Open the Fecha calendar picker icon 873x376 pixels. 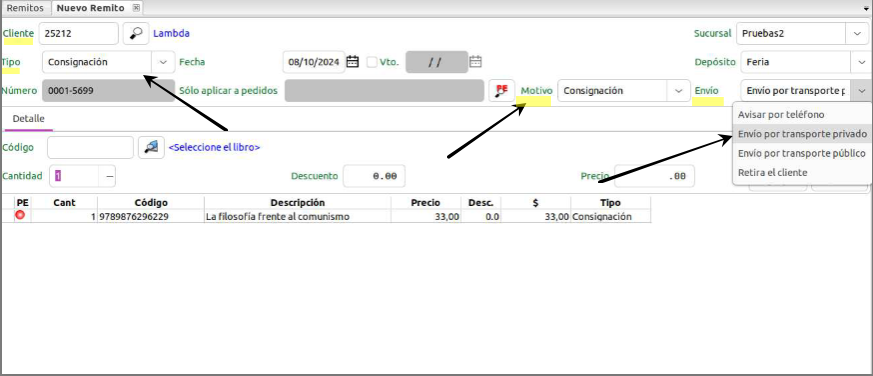click(352, 62)
